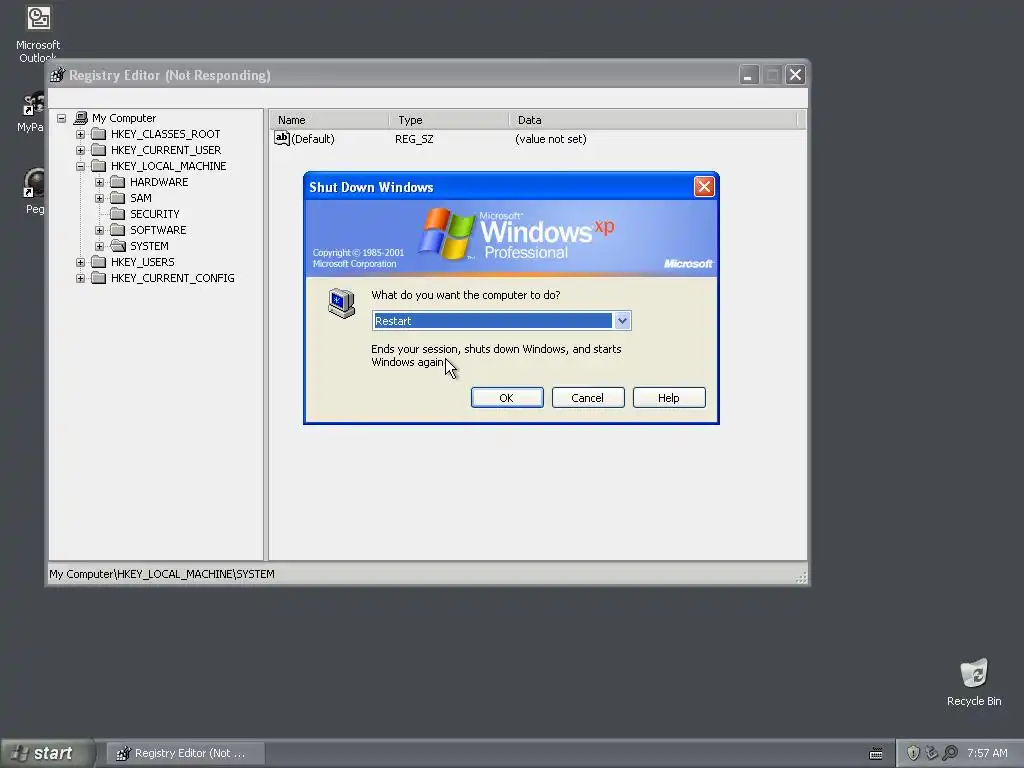Click the on-screen keyboard tray icon
1024x768 pixels.
click(876, 754)
